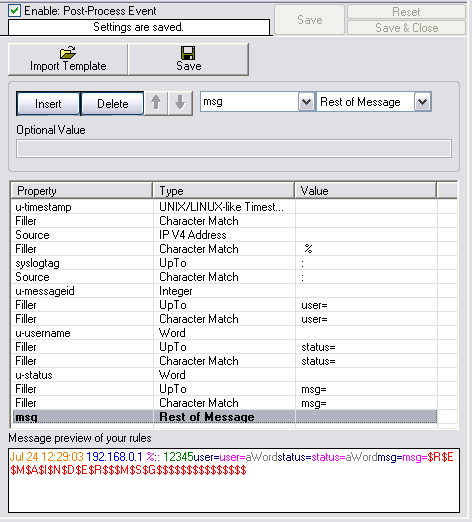Sort by the Property column header
This screenshot has width=472, height=522.
[82, 191]
